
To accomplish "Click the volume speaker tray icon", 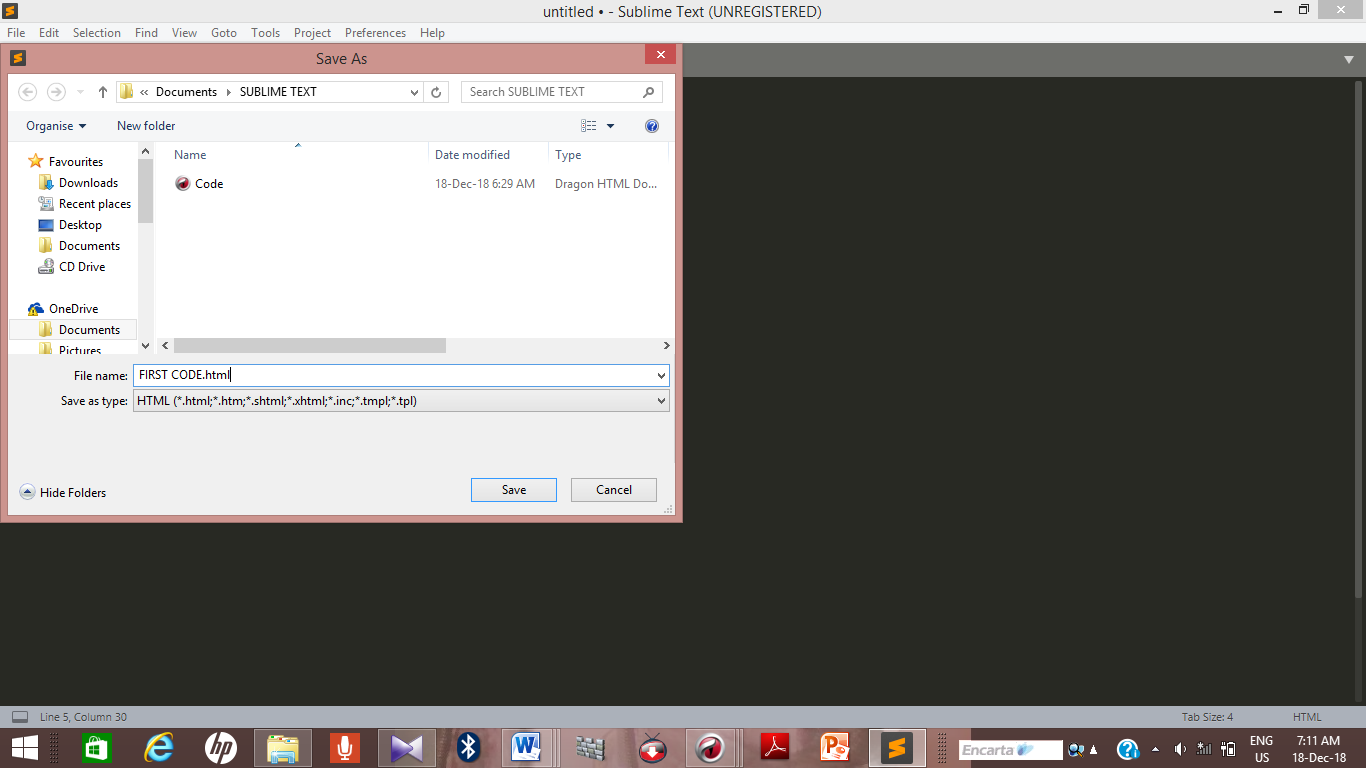I will [1180, 749].
